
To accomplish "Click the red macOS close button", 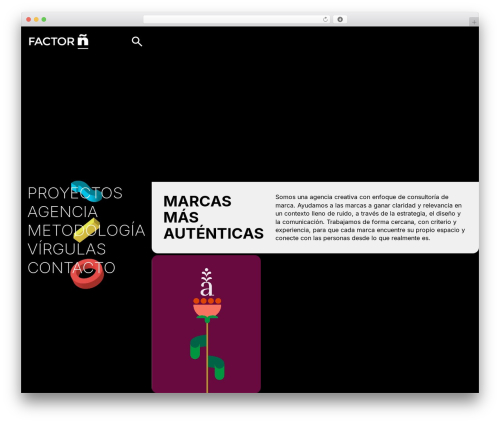I will click(29, 19).
